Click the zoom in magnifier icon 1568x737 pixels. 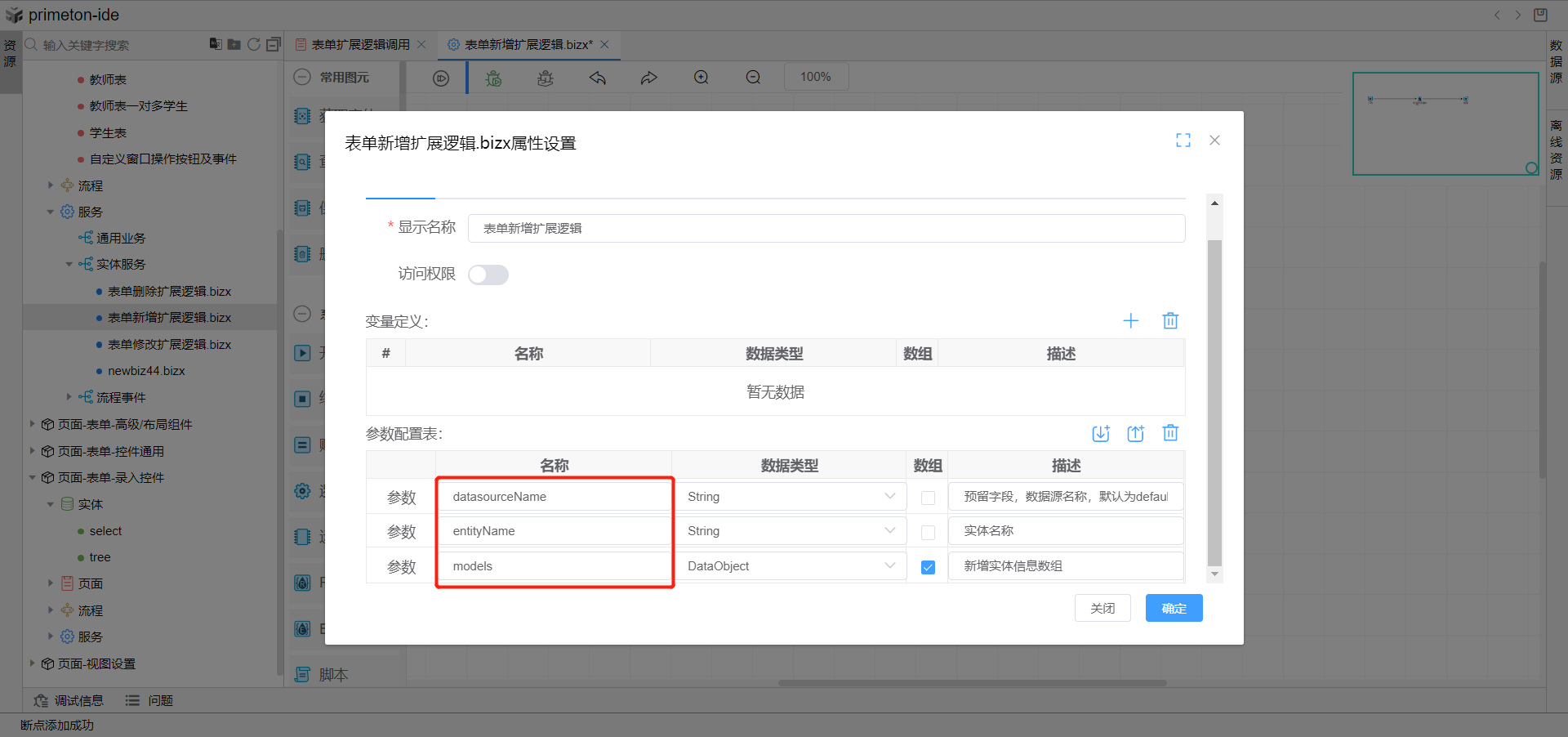coord(701,78)
